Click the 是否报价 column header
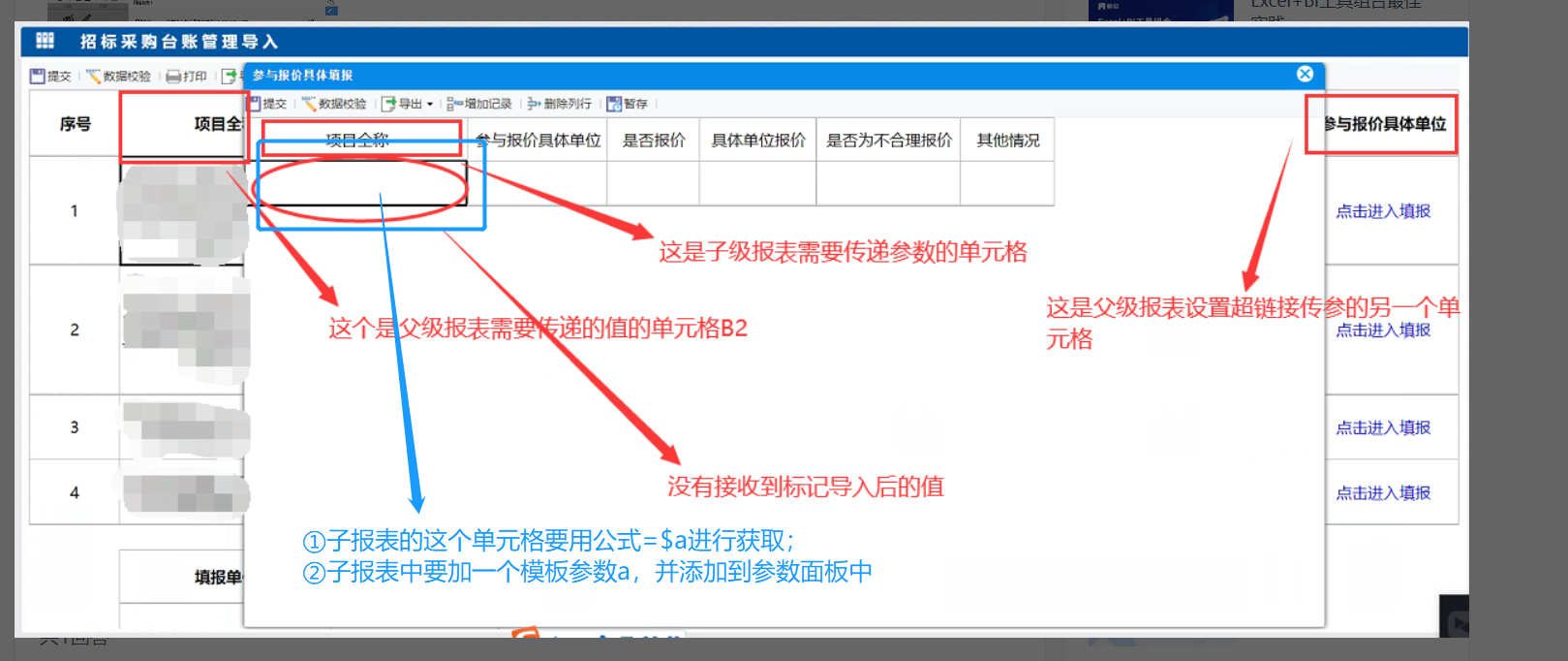The height and width of the screenshot is (661, 1568). (x=654, y=140)
